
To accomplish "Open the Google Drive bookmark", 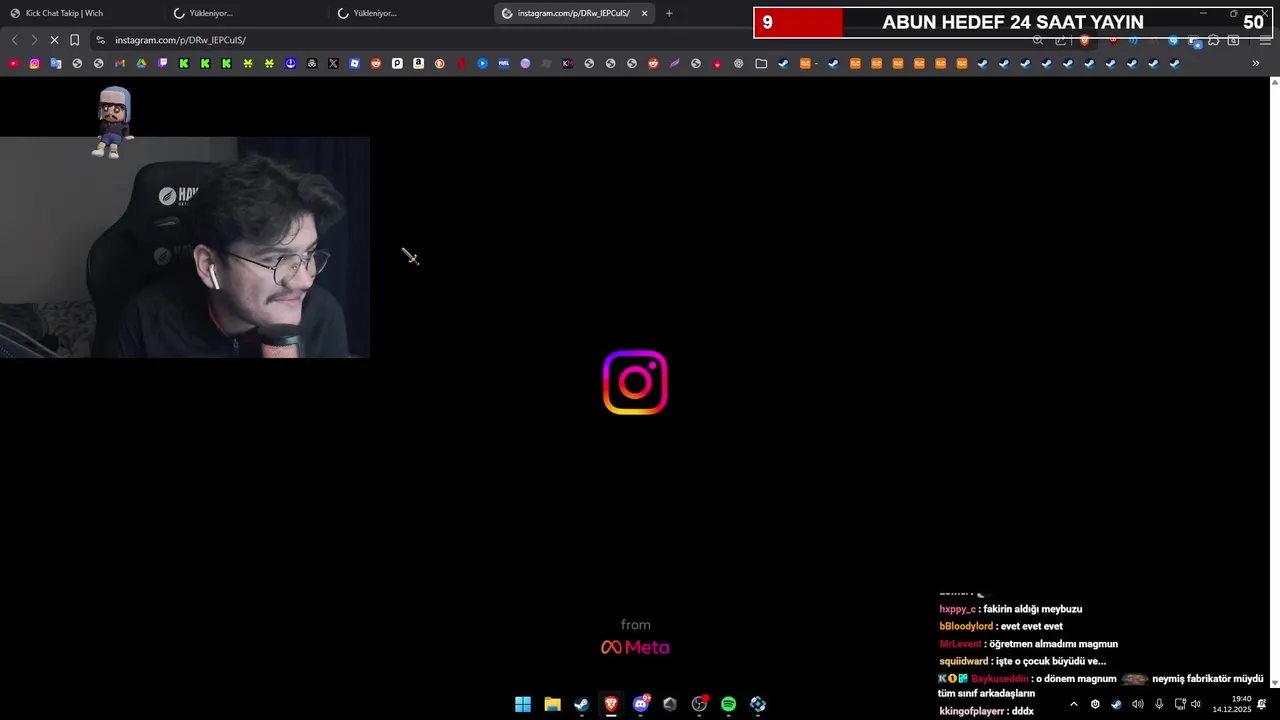I will pyautogui.click(x=141, y=64).
